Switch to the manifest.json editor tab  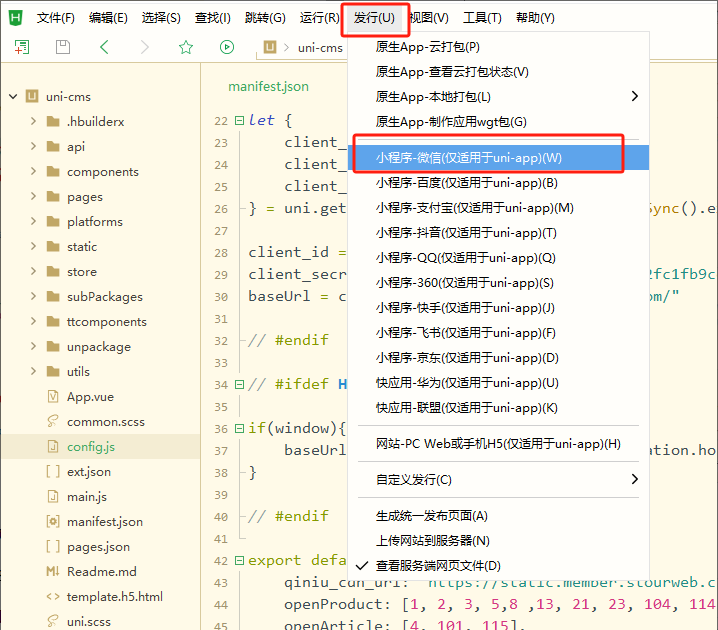click(268, 86)
